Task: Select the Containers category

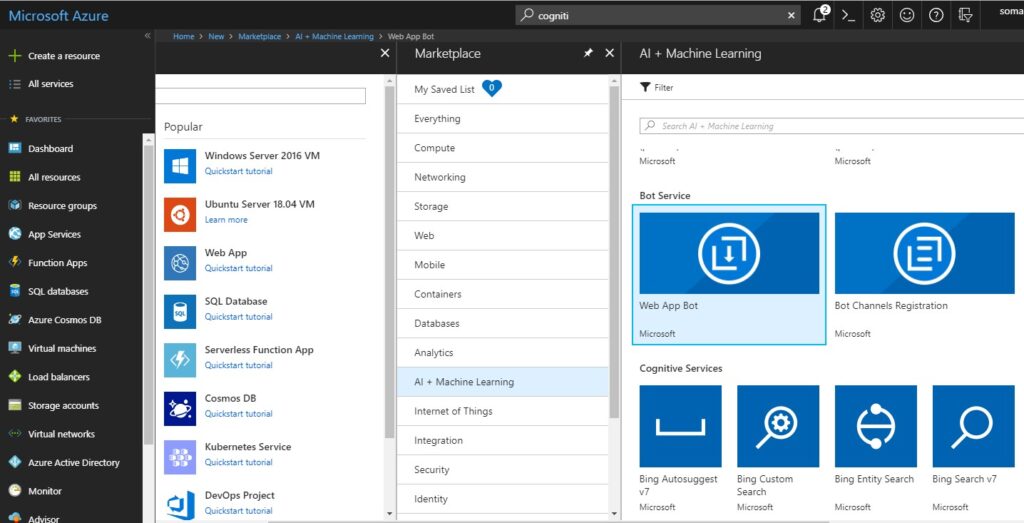Action: tap(502, 294)
